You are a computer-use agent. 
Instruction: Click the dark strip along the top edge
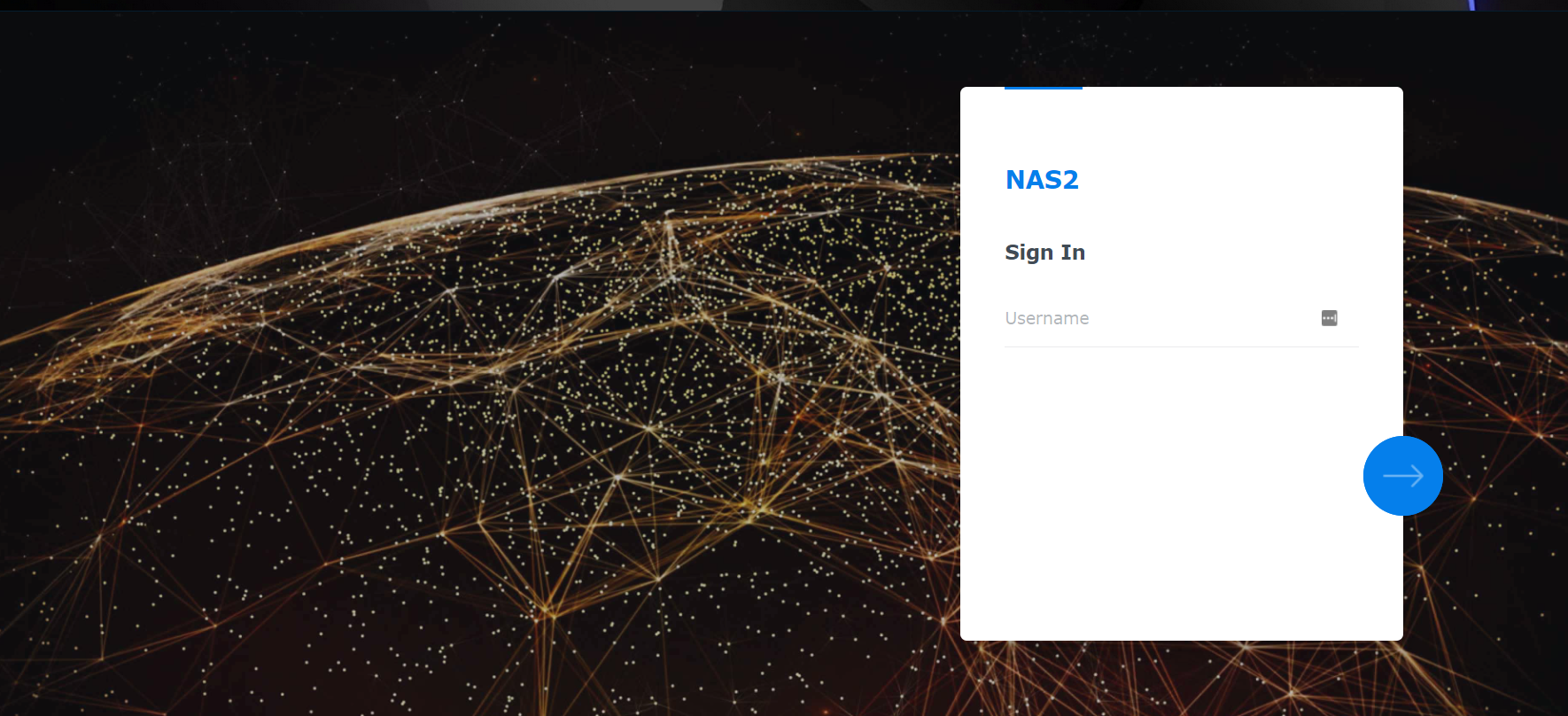click(x=784, y=5)
